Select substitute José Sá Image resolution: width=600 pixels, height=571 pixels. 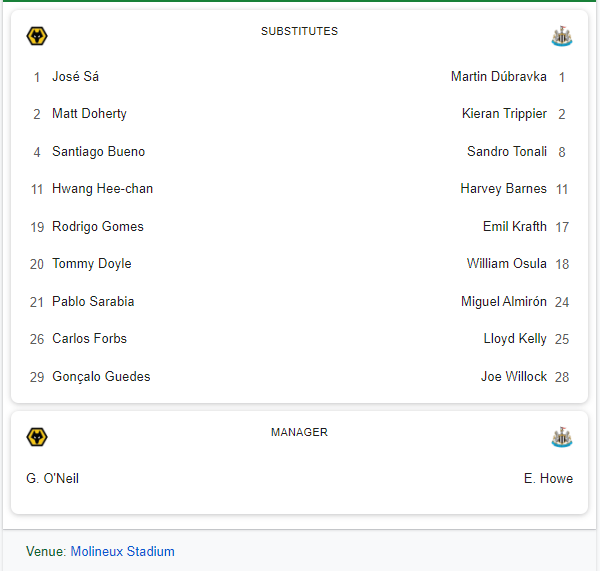tap(75, 77)
